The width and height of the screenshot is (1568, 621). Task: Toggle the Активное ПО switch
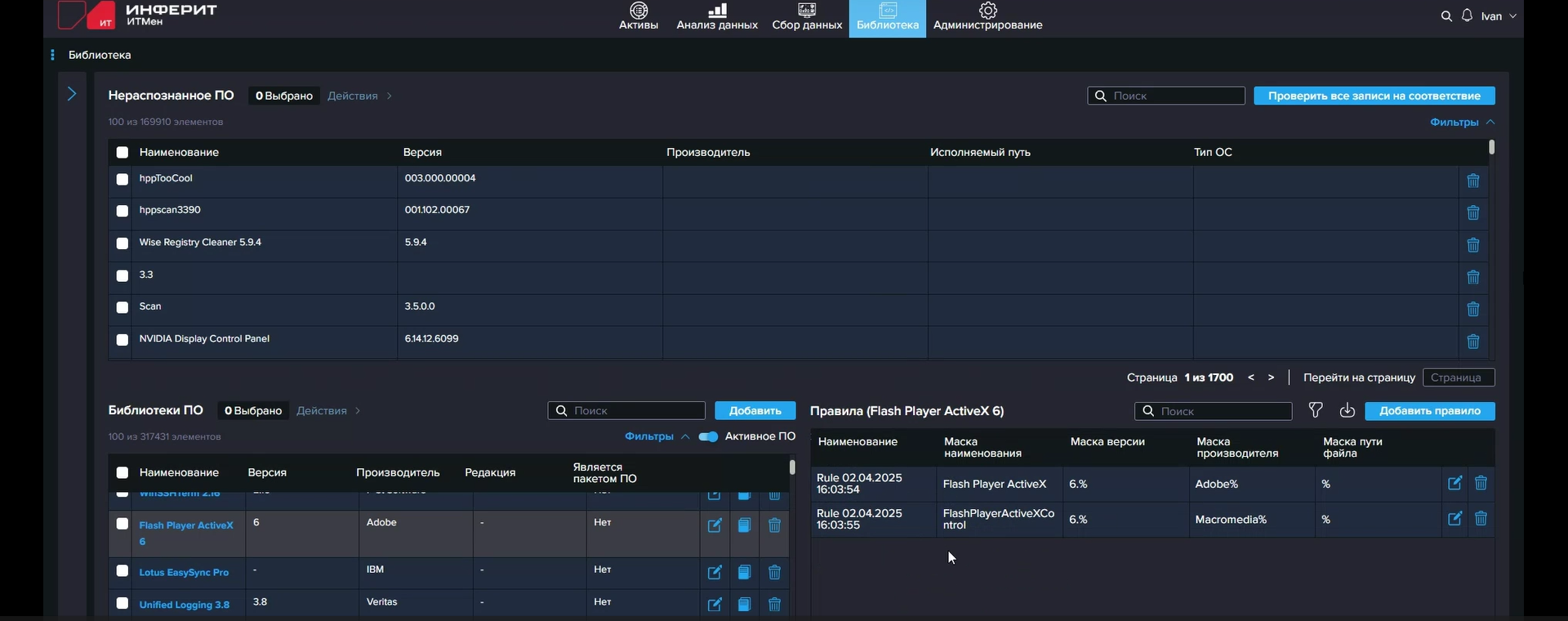[708, 436]
